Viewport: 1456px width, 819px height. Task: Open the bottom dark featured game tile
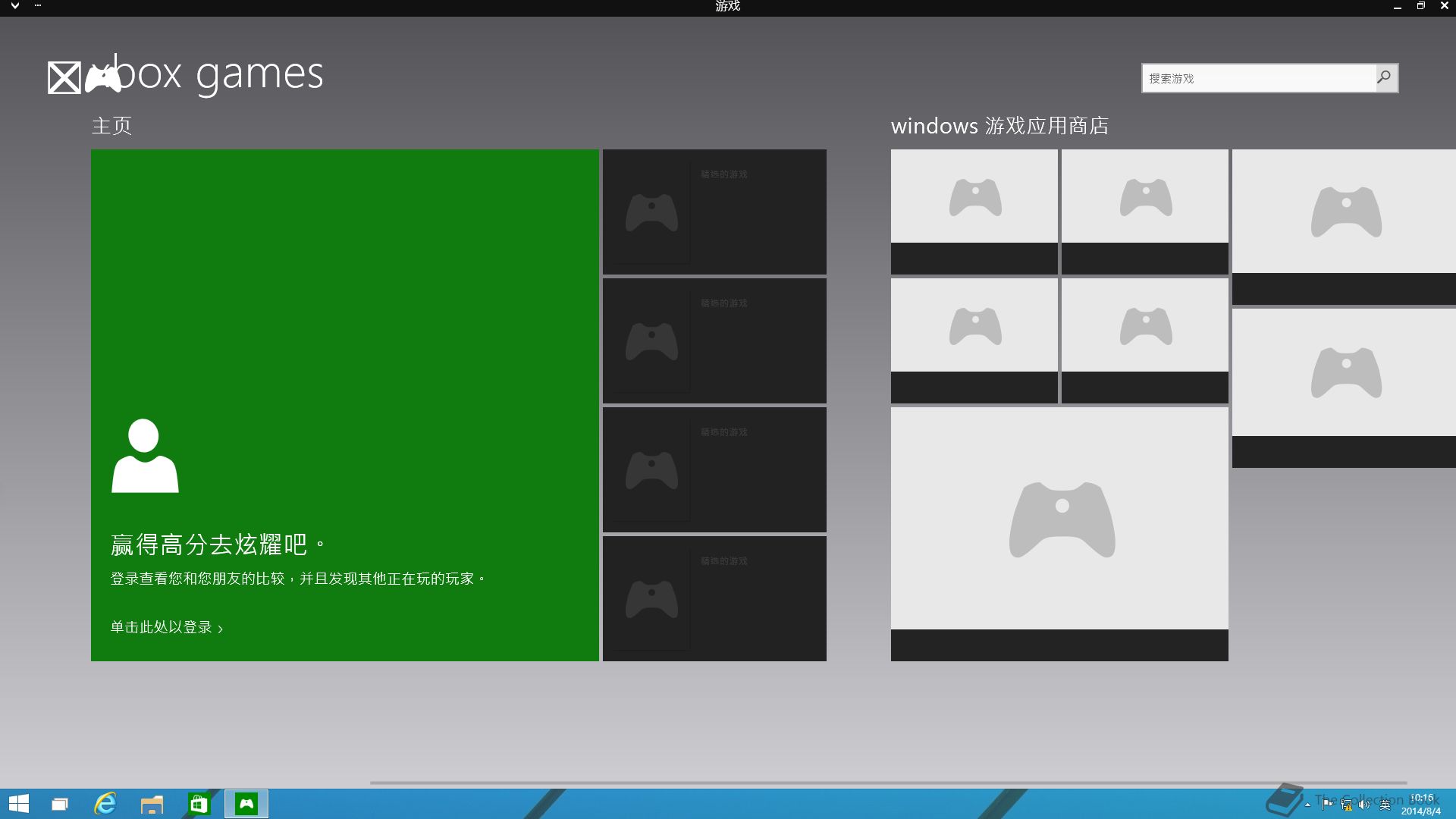[714, 598]
